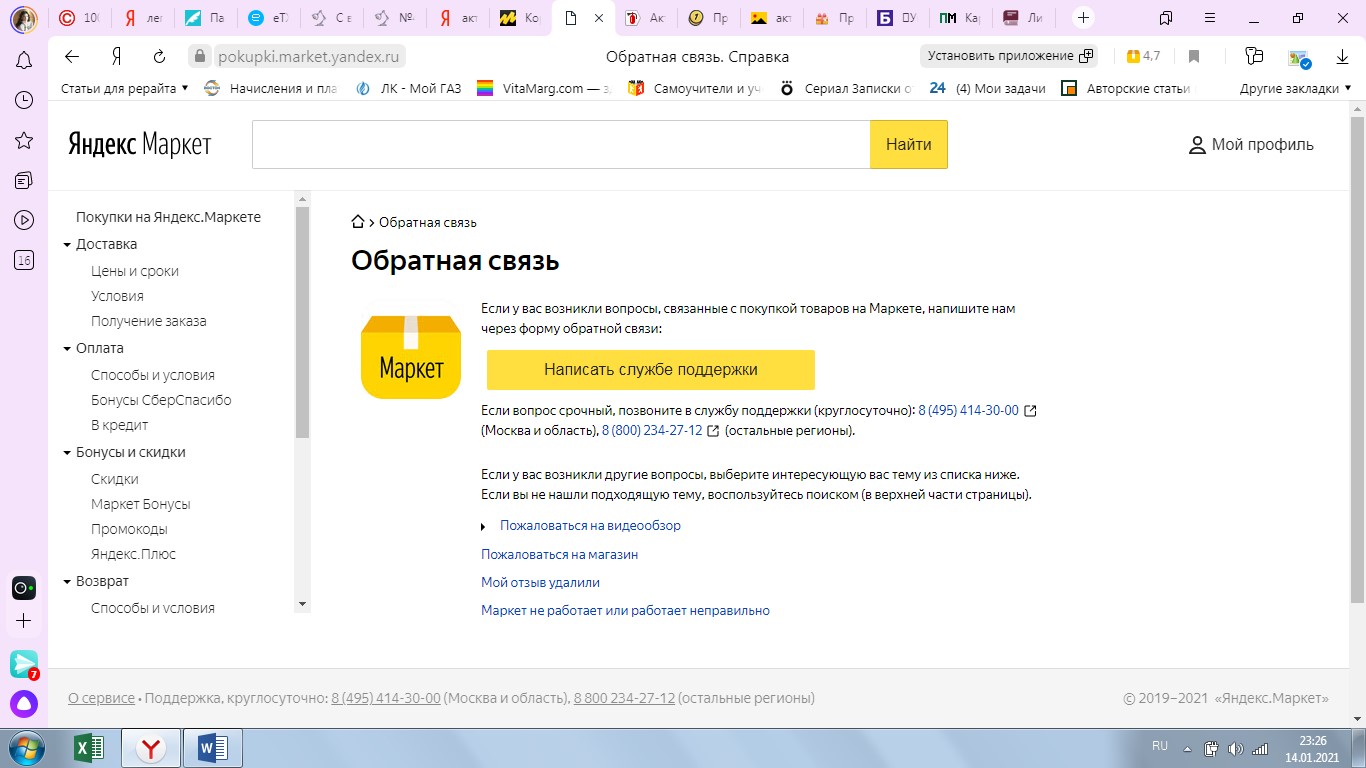Open Пожаловаться на магазин link
Viewport: 1366px width, 768px height.
560,554
